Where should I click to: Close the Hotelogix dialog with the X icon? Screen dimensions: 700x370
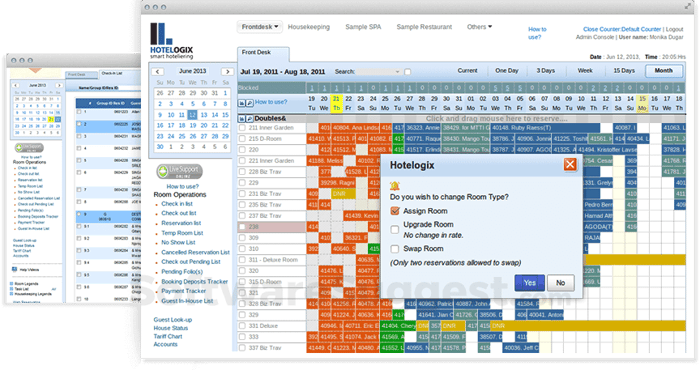(x=570, y=164)
